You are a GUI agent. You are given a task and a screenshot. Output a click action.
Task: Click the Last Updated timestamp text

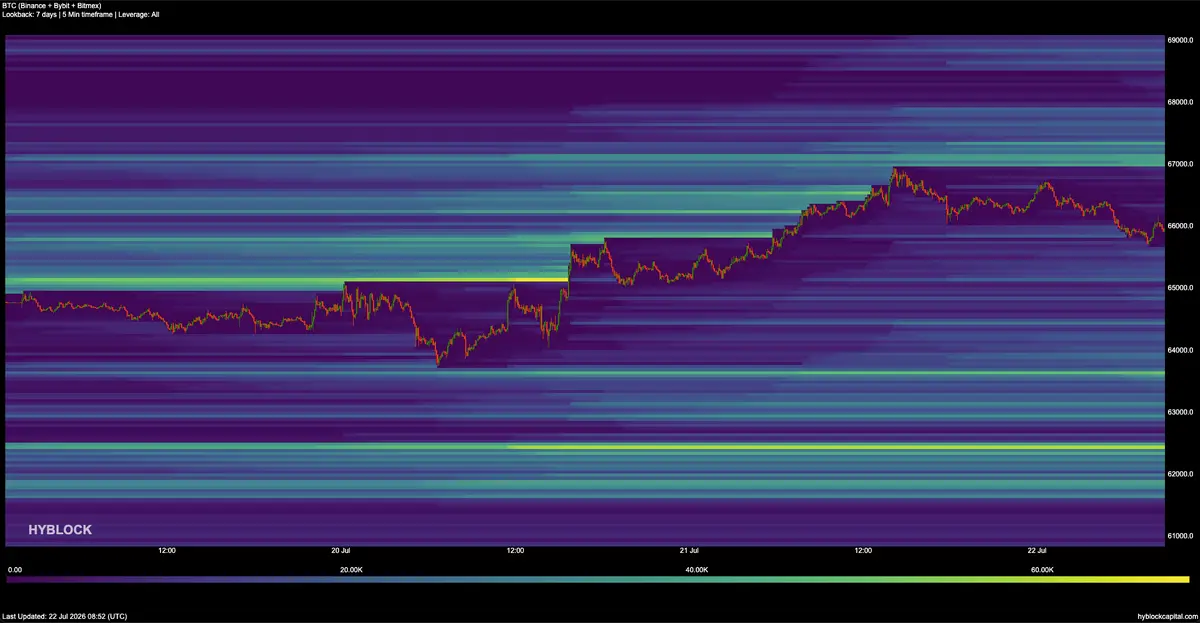pyautogui.click(x=65, y=616)
